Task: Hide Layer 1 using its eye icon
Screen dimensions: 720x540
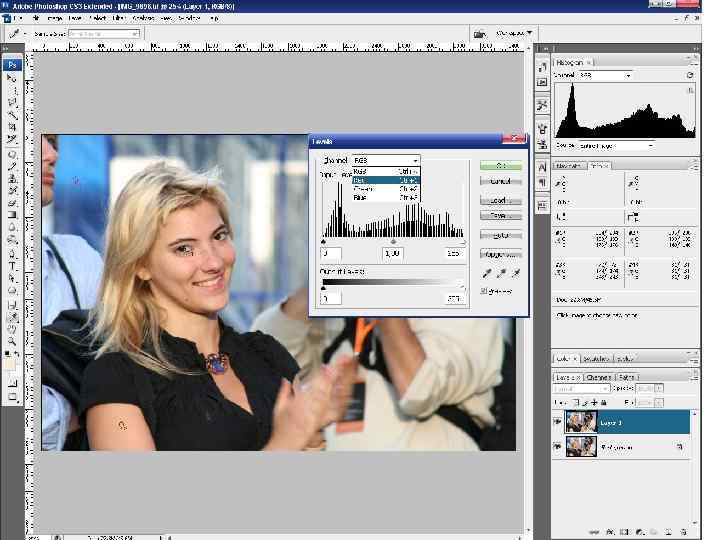Action: pos(558,422)
